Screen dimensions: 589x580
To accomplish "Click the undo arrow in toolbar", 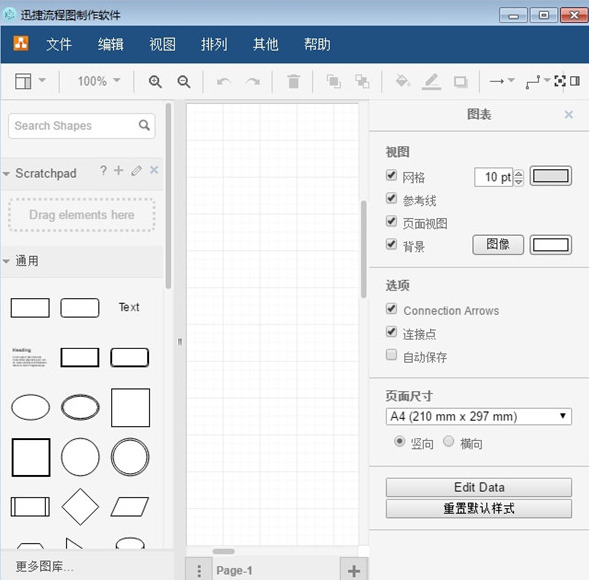I will [224, 81].
